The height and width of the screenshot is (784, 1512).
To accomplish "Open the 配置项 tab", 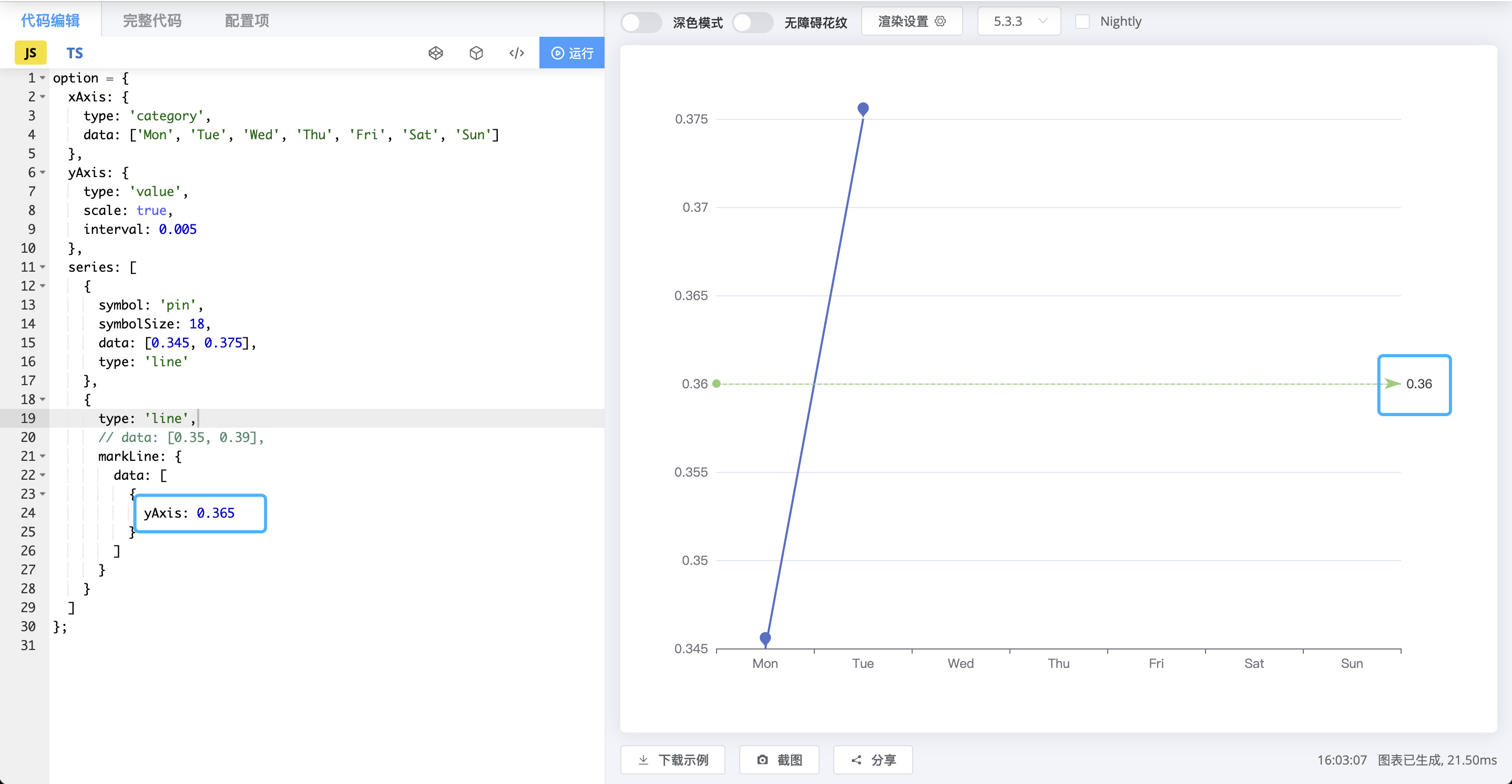I will 246,20.
